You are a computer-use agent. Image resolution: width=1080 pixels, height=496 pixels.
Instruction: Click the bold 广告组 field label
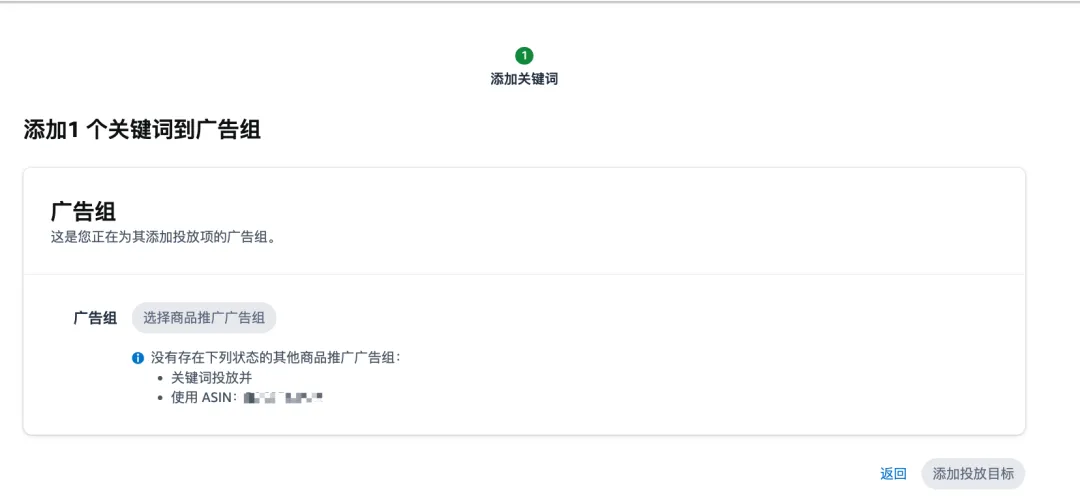coord(95,318)
